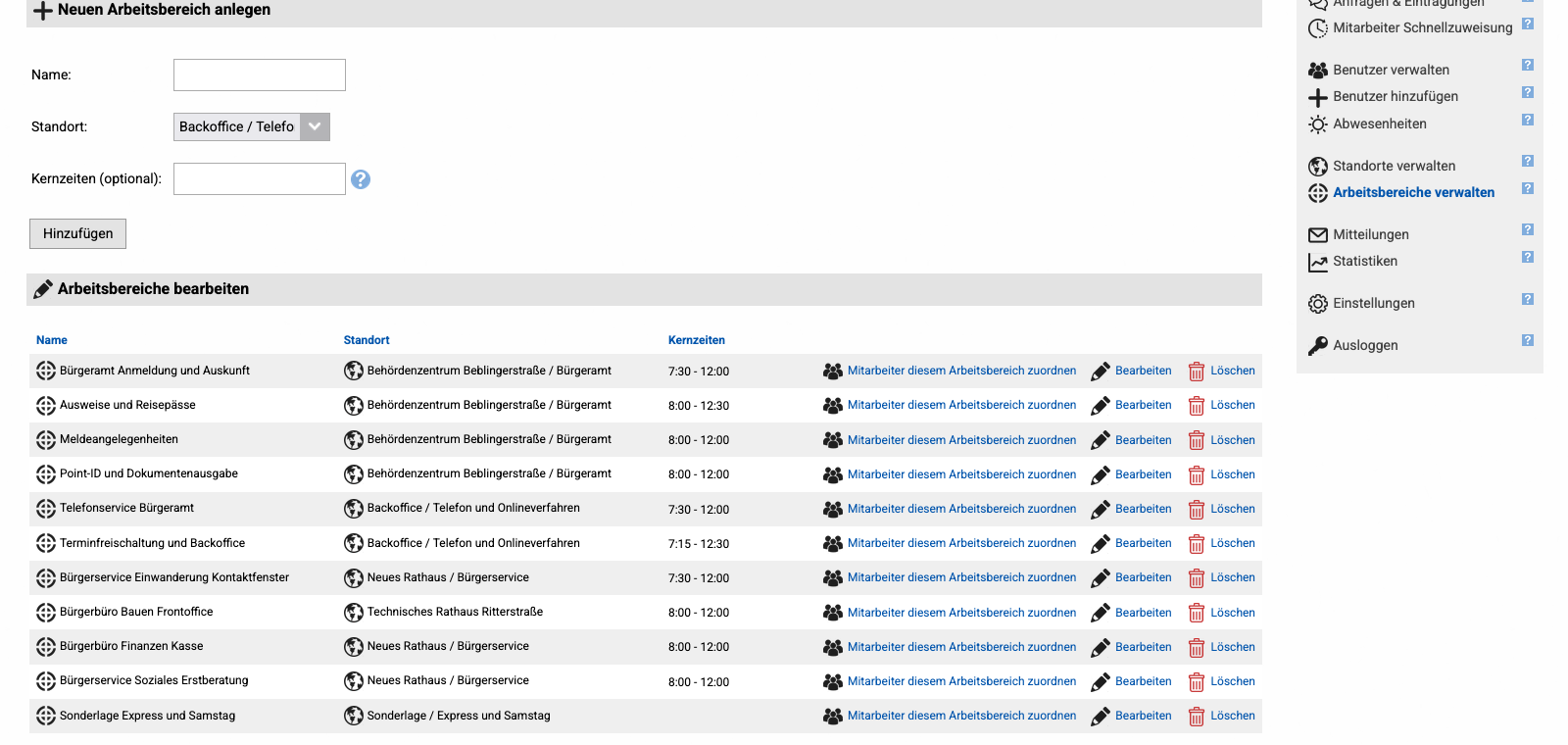Click the pencil icon for Sonderlage Express und Samstag
Image resolution: width=1568 pixels, height=745 pixels.
point(1101,717)
